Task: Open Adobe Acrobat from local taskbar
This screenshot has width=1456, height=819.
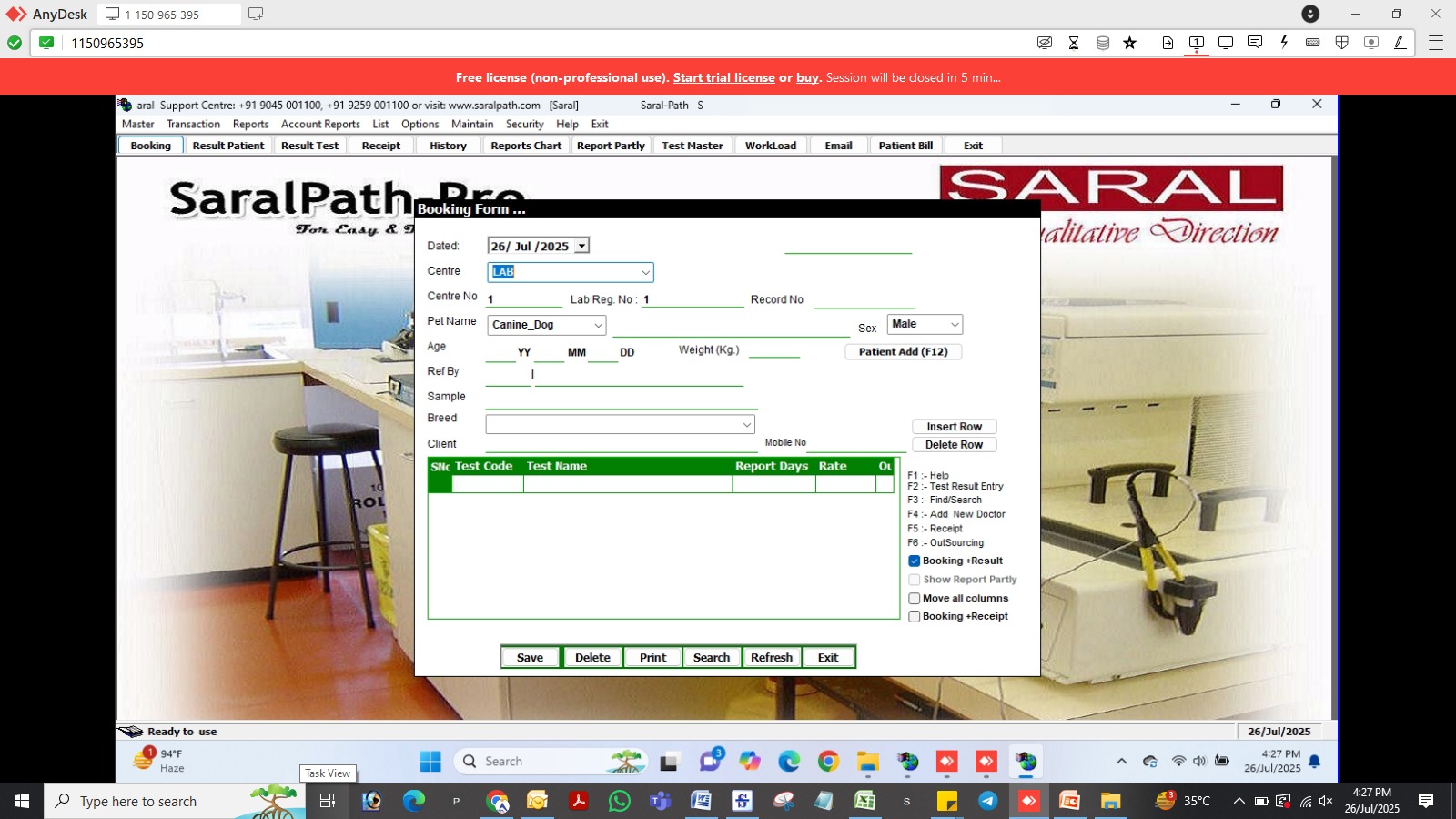Action: [579, 801]
